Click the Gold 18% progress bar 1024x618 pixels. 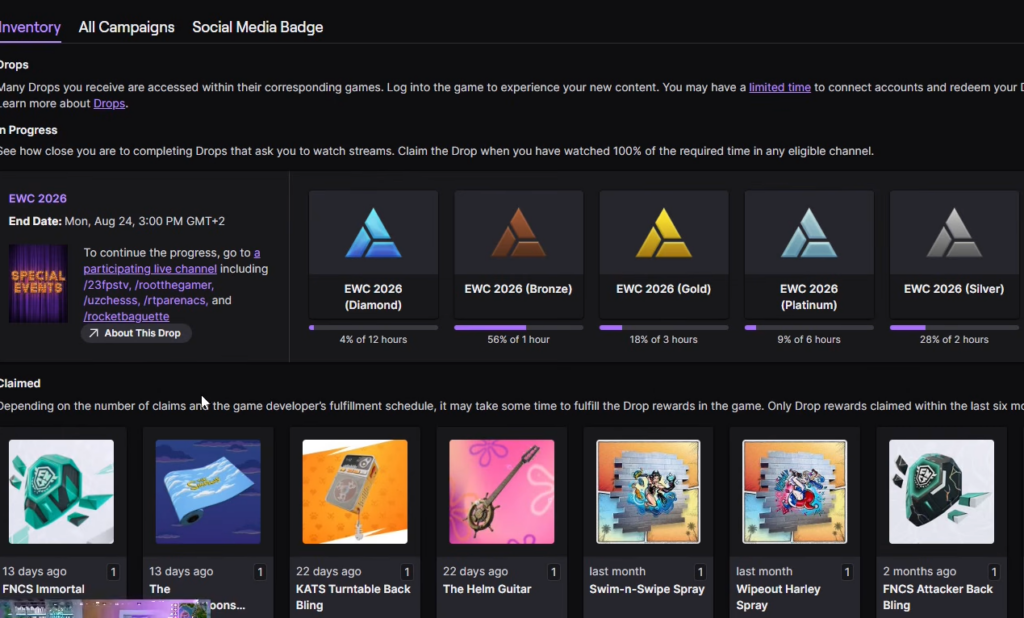[664, 327]
